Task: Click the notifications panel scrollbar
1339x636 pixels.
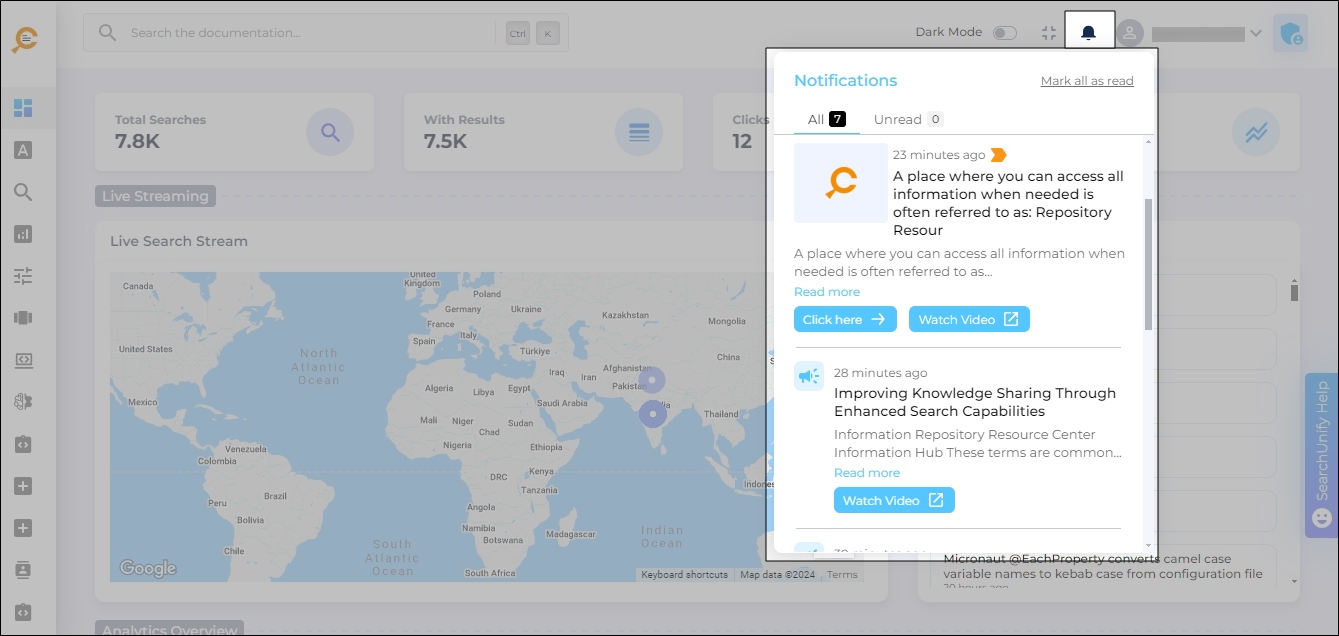Action: (1148, 264)
